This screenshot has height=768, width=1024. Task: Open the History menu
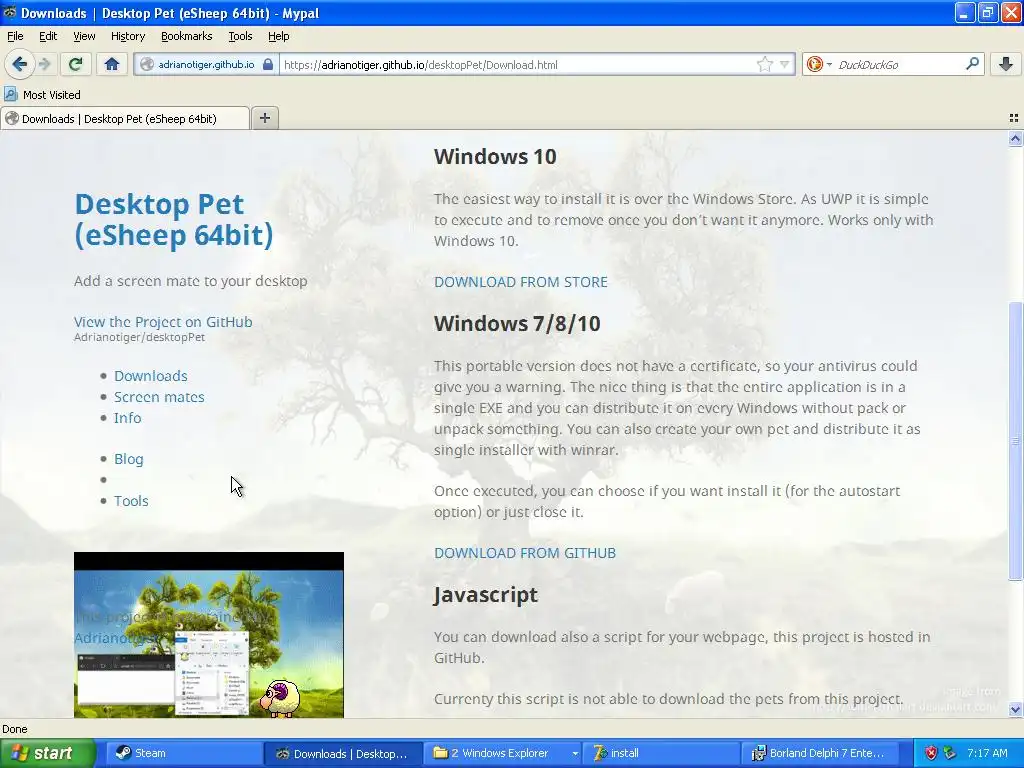coord(128,36)
